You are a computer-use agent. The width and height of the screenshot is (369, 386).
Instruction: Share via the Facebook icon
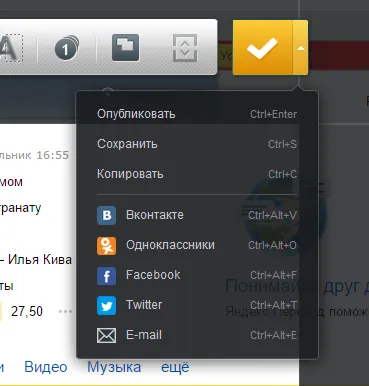[107, 276]
